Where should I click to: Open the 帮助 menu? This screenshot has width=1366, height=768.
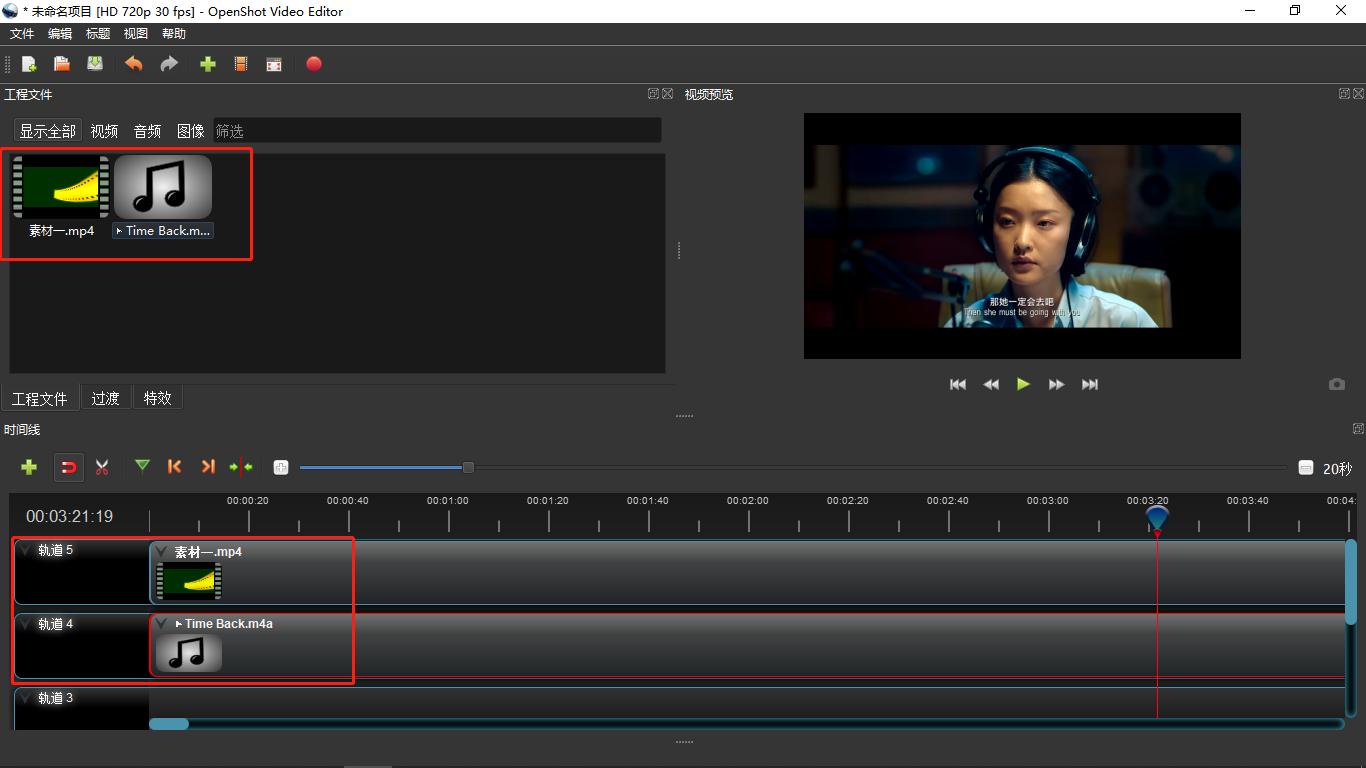(x=174, y=33)
